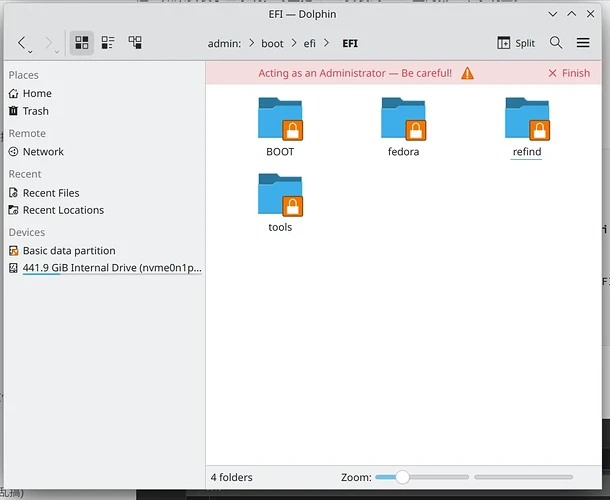610x500 pixels.
Task: Click the Split view button
Action: click(516, 43)
